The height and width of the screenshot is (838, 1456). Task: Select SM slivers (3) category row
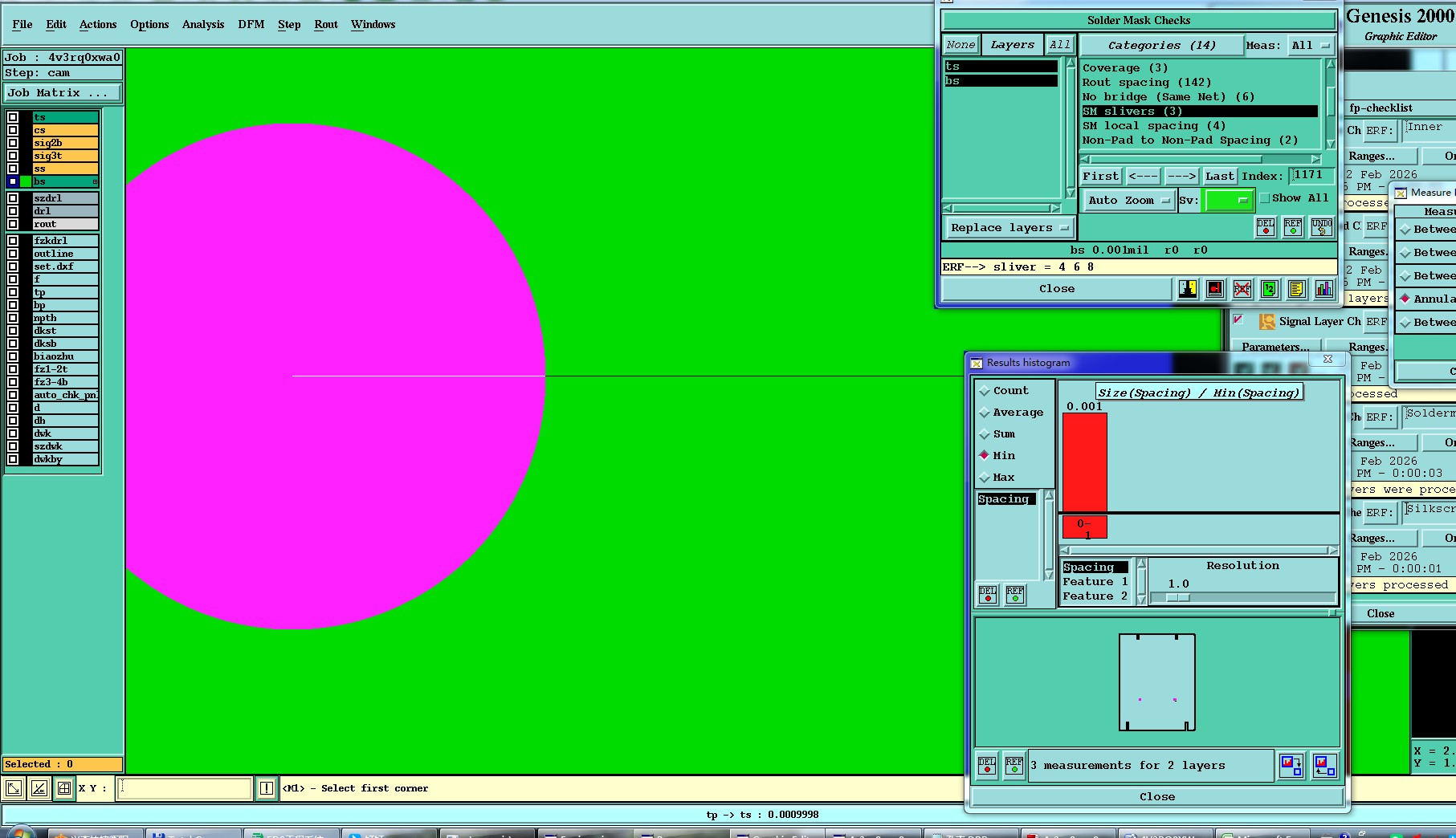(1200, 112)
